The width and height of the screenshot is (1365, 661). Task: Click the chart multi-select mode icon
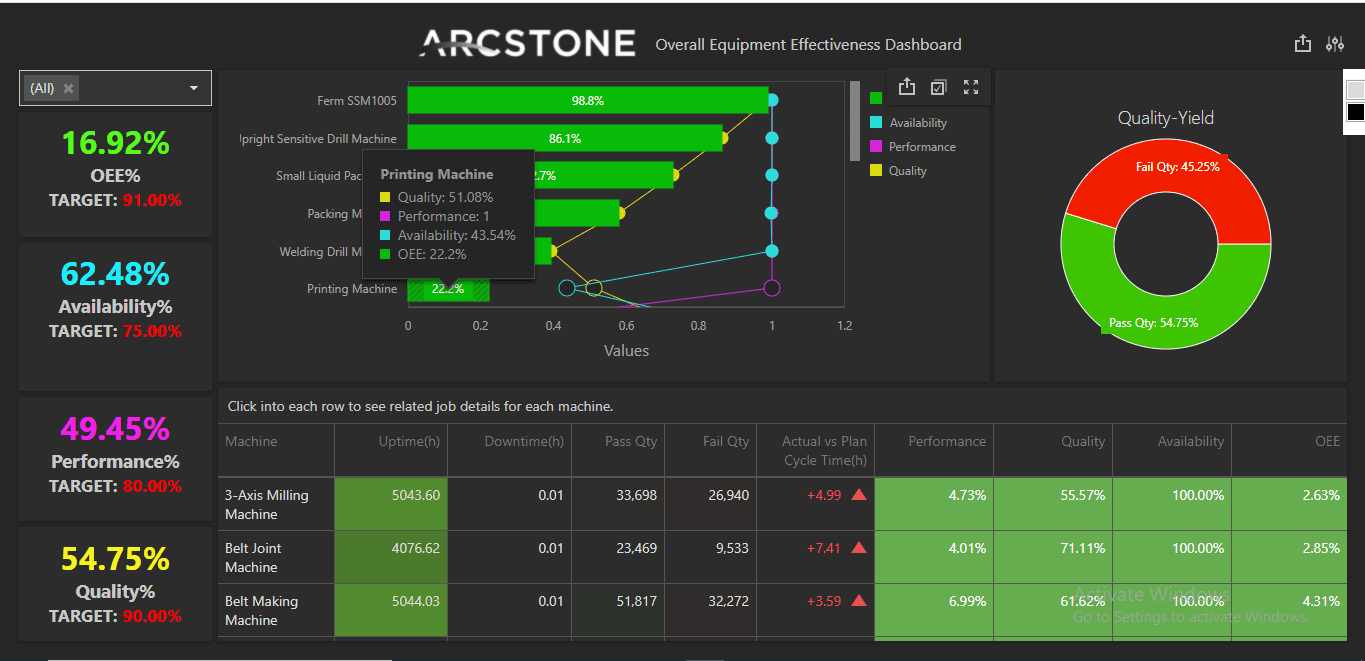(938, 87)
